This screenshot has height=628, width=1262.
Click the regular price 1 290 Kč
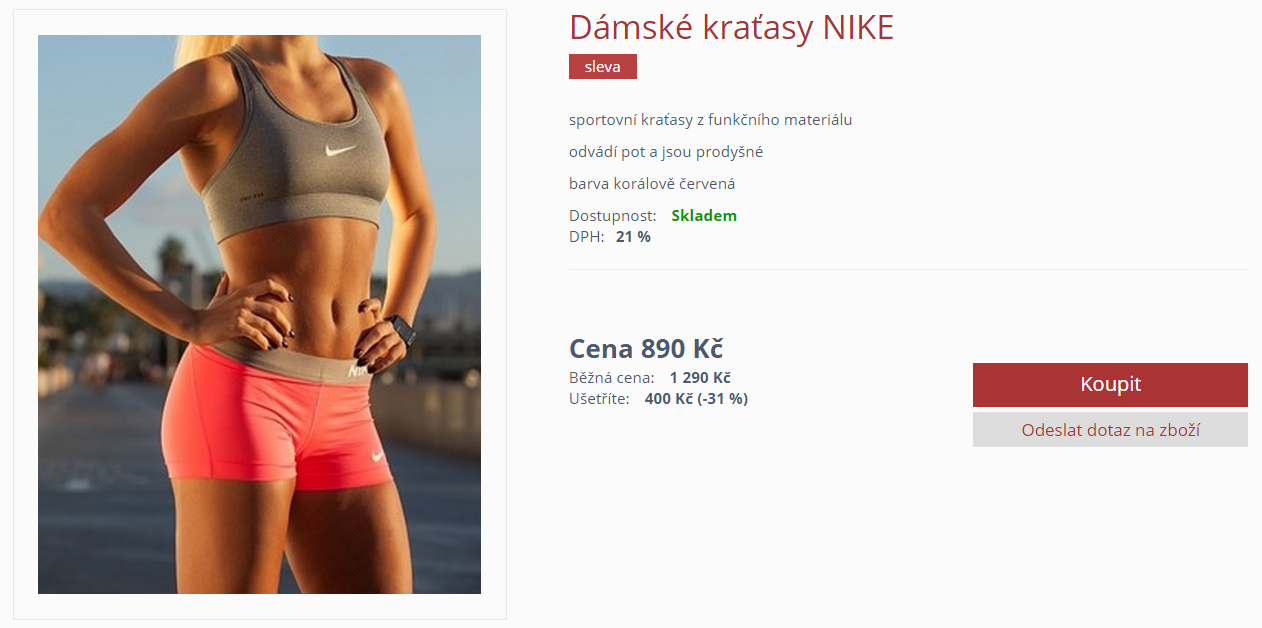click(x=700, y=378)
